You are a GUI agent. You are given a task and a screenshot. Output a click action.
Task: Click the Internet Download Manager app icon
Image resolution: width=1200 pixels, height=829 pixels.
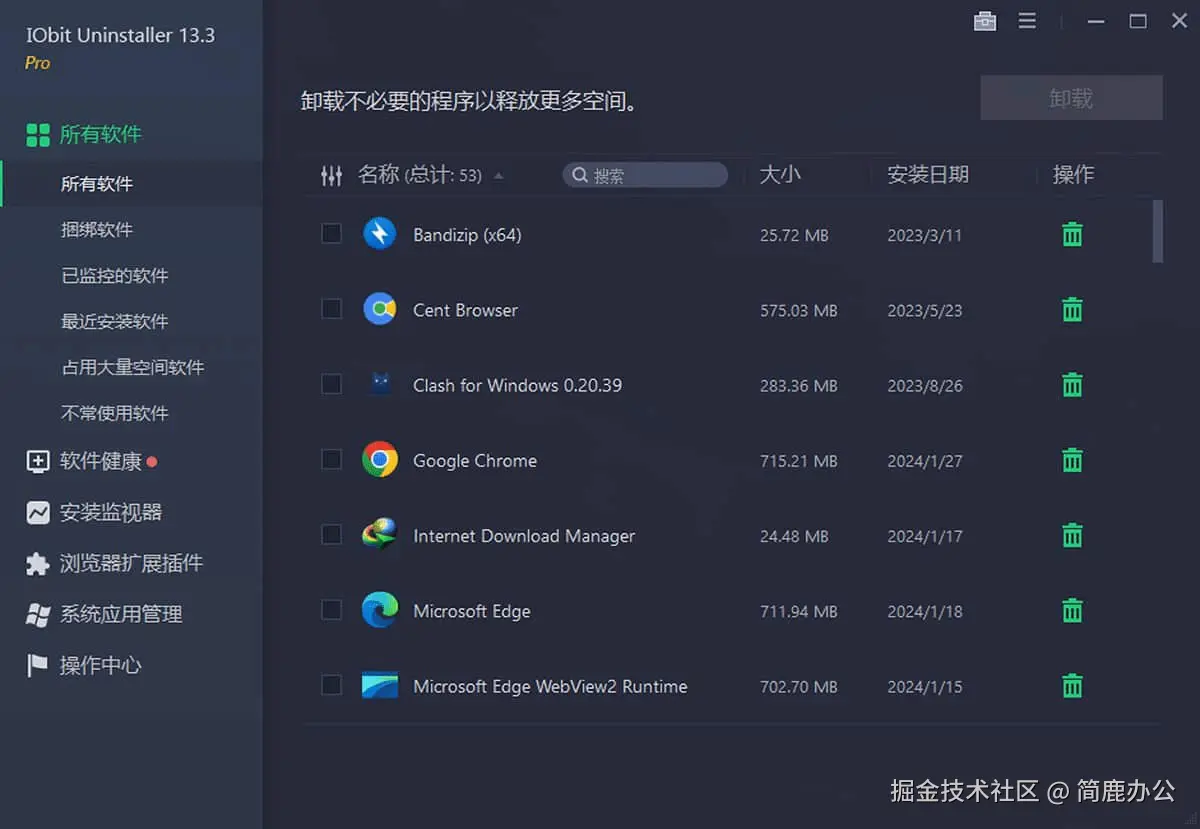tap(380, 535)
